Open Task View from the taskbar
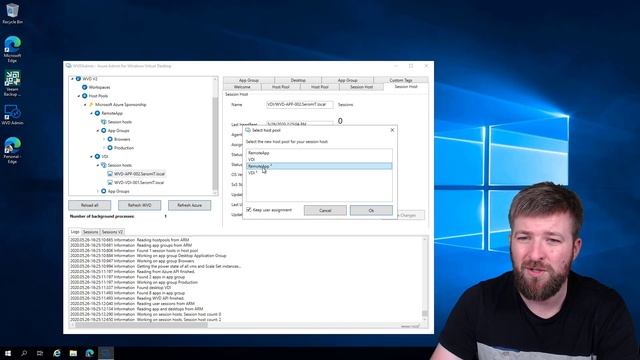 click(x=40, y=353)
